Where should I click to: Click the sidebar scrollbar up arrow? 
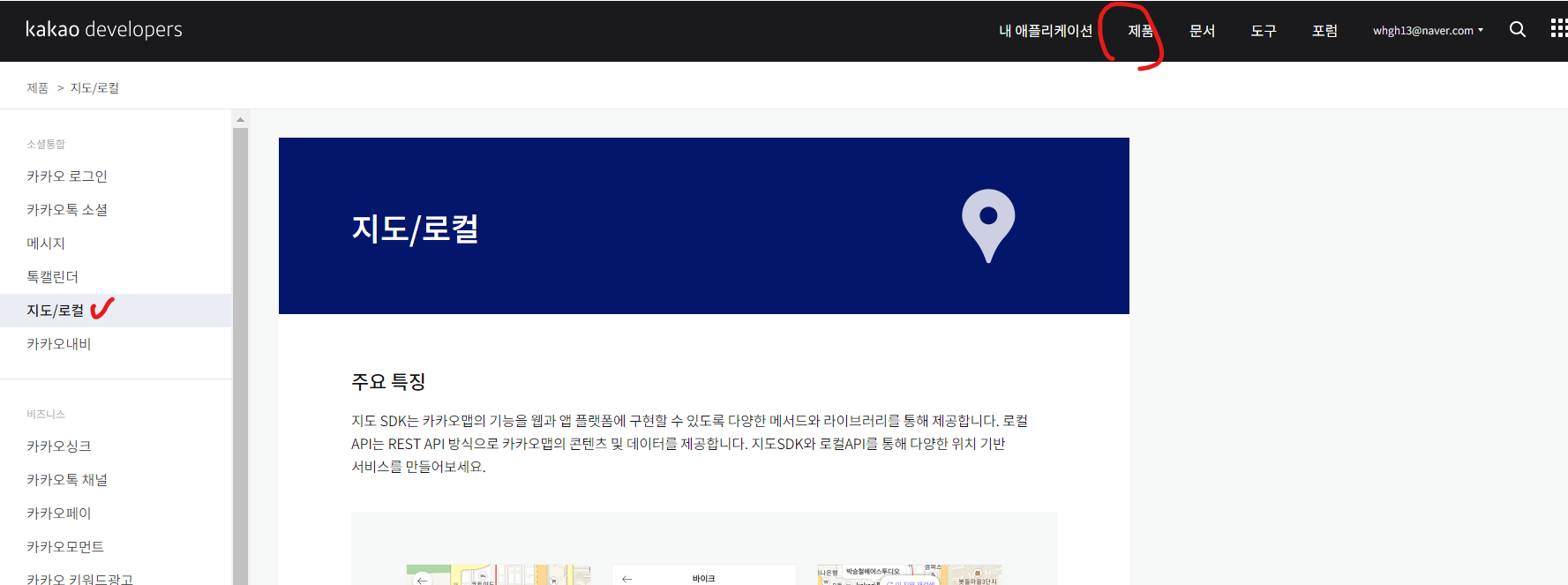click(240, 119)
